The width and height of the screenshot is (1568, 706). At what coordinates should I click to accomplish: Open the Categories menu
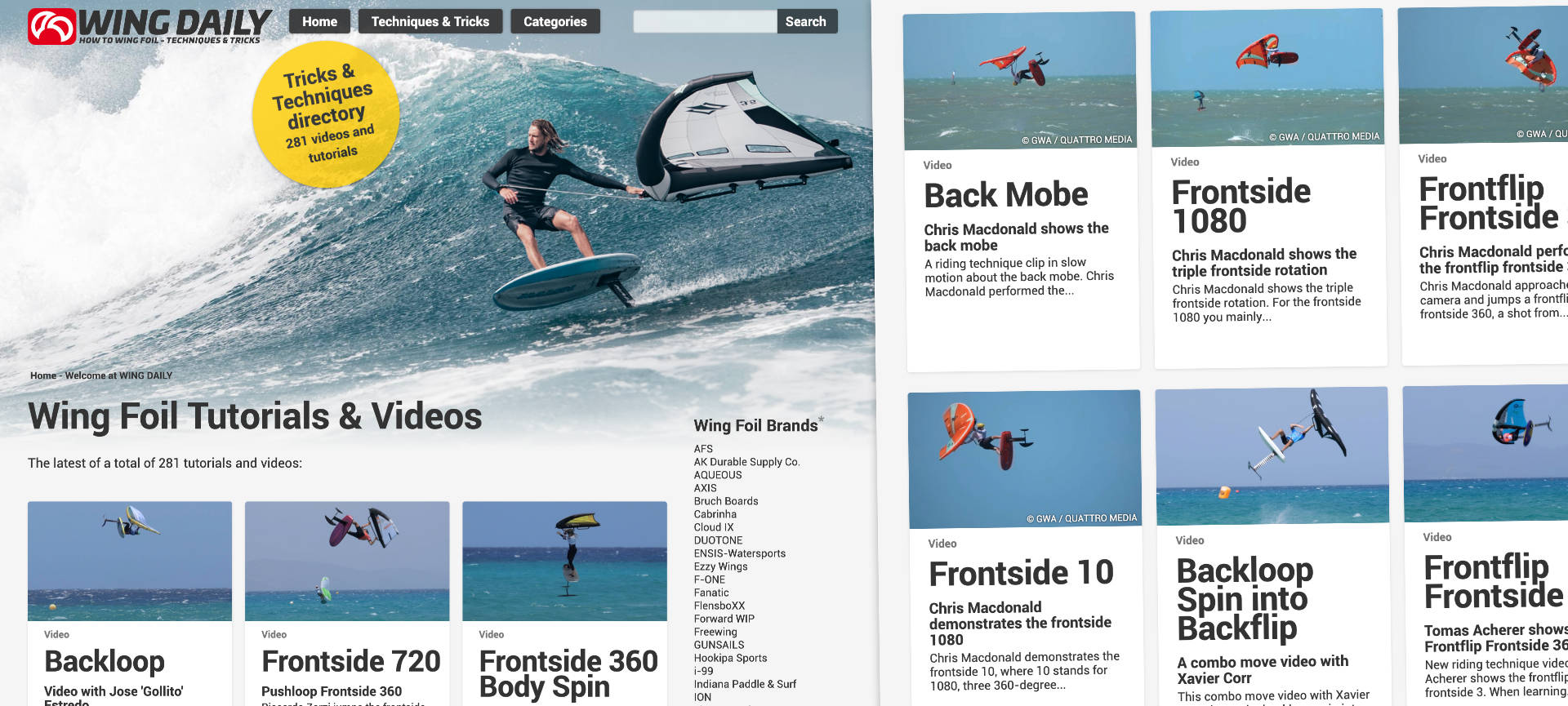pyautogui.click(x=555, y=21)
